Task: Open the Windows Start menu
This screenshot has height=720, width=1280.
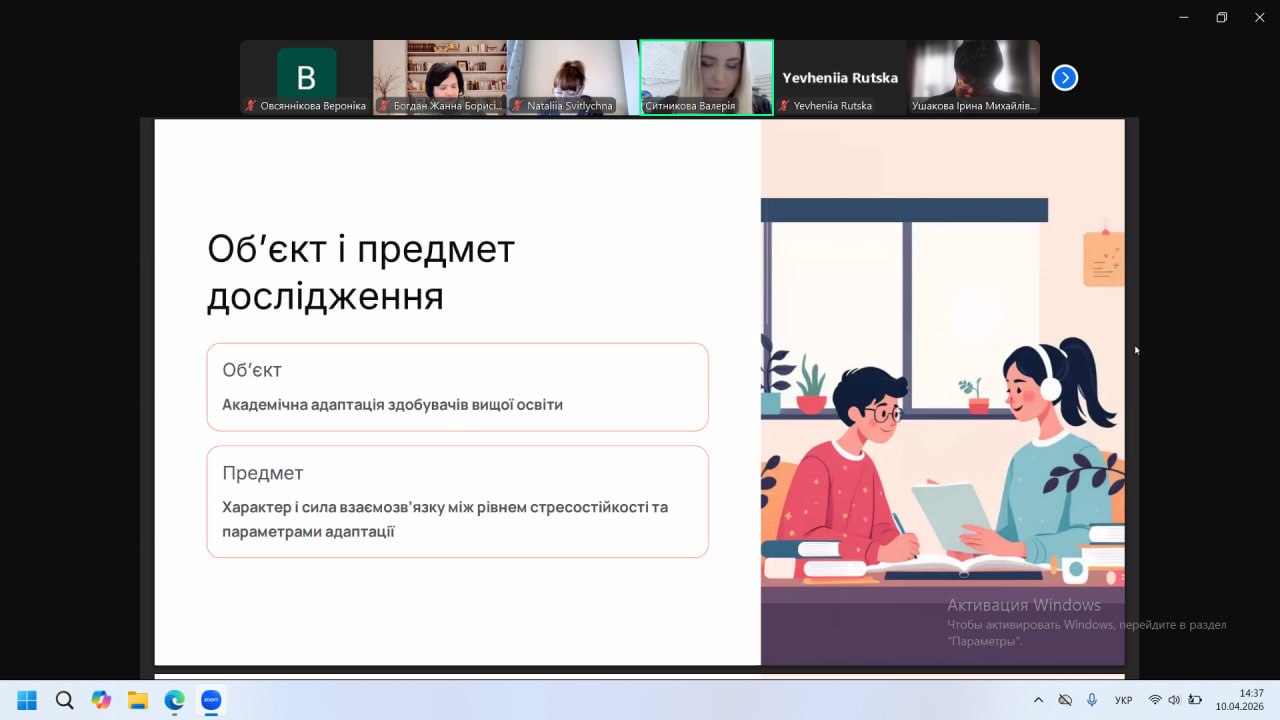Action: tap(27, 700)
